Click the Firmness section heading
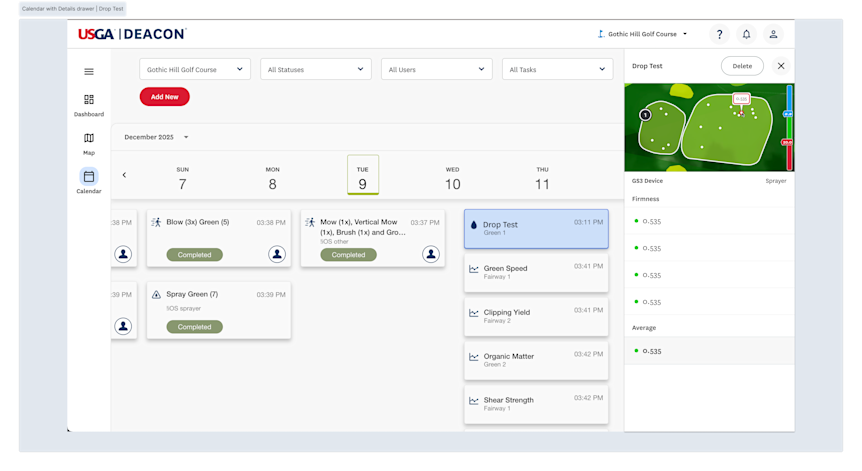The height and width of the screenshot is (471, 862). tap(645, 199)
